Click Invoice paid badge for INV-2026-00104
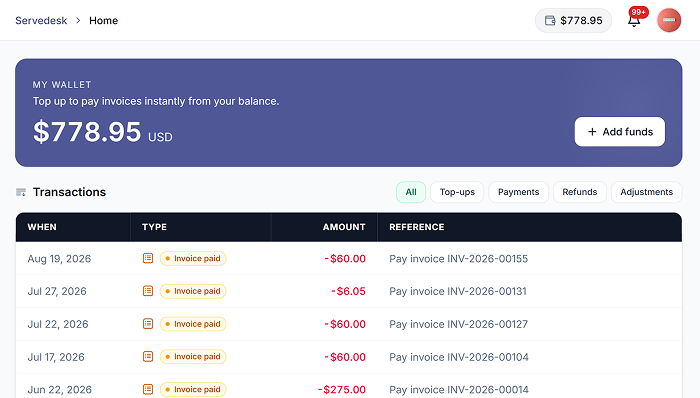This screenshot has height=398, width=700. pos(193,357)
